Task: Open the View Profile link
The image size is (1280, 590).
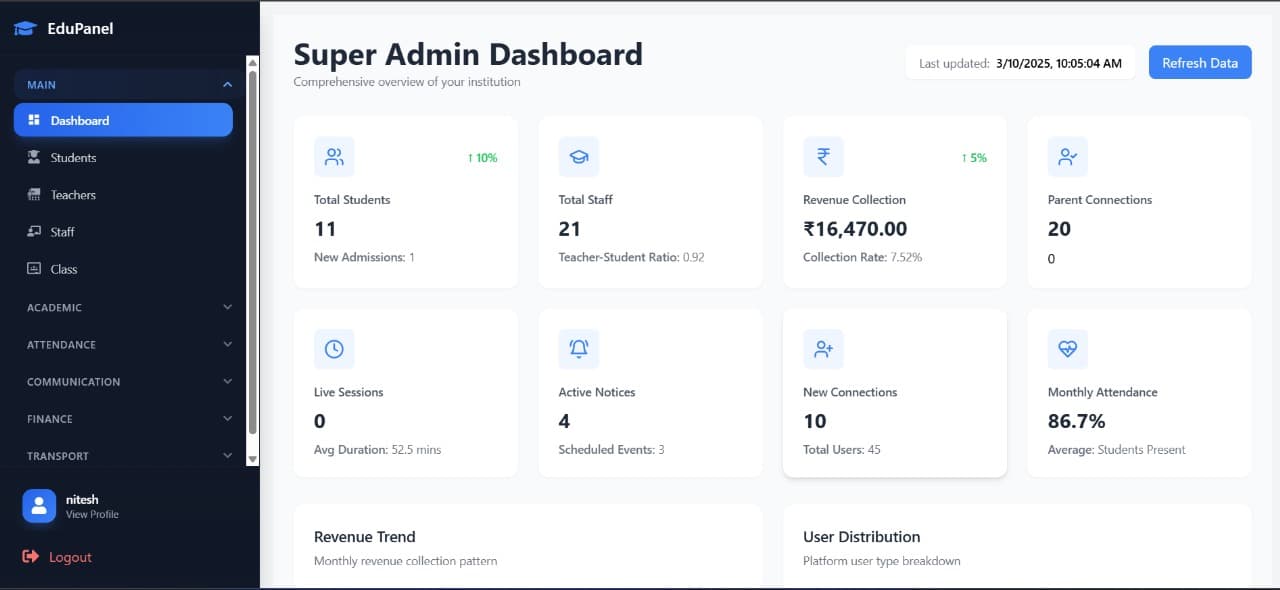Action: click(x=92, y=514)
